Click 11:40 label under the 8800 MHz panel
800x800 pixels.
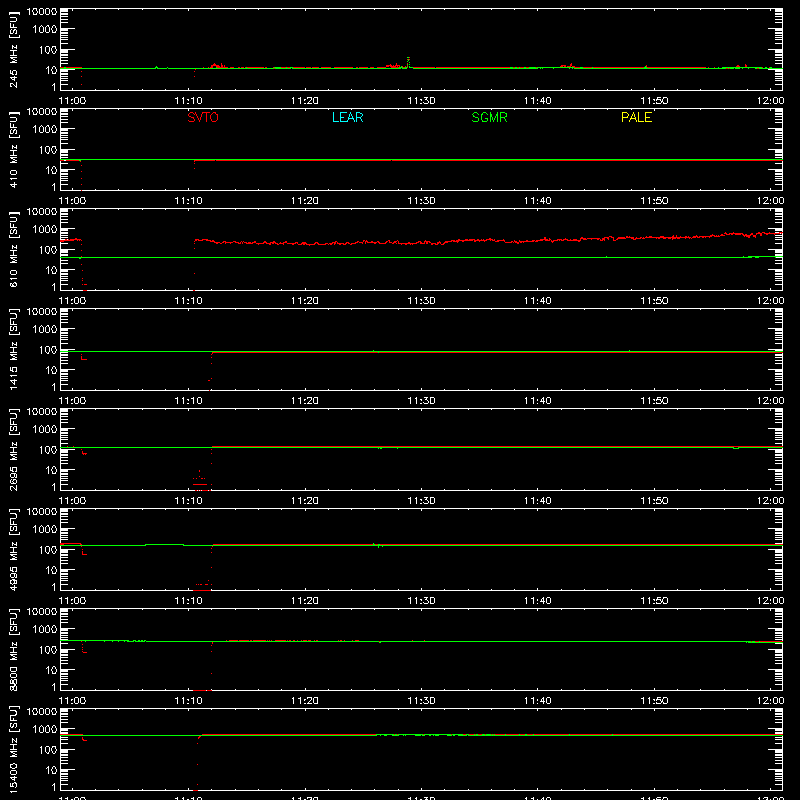(538, 701)
